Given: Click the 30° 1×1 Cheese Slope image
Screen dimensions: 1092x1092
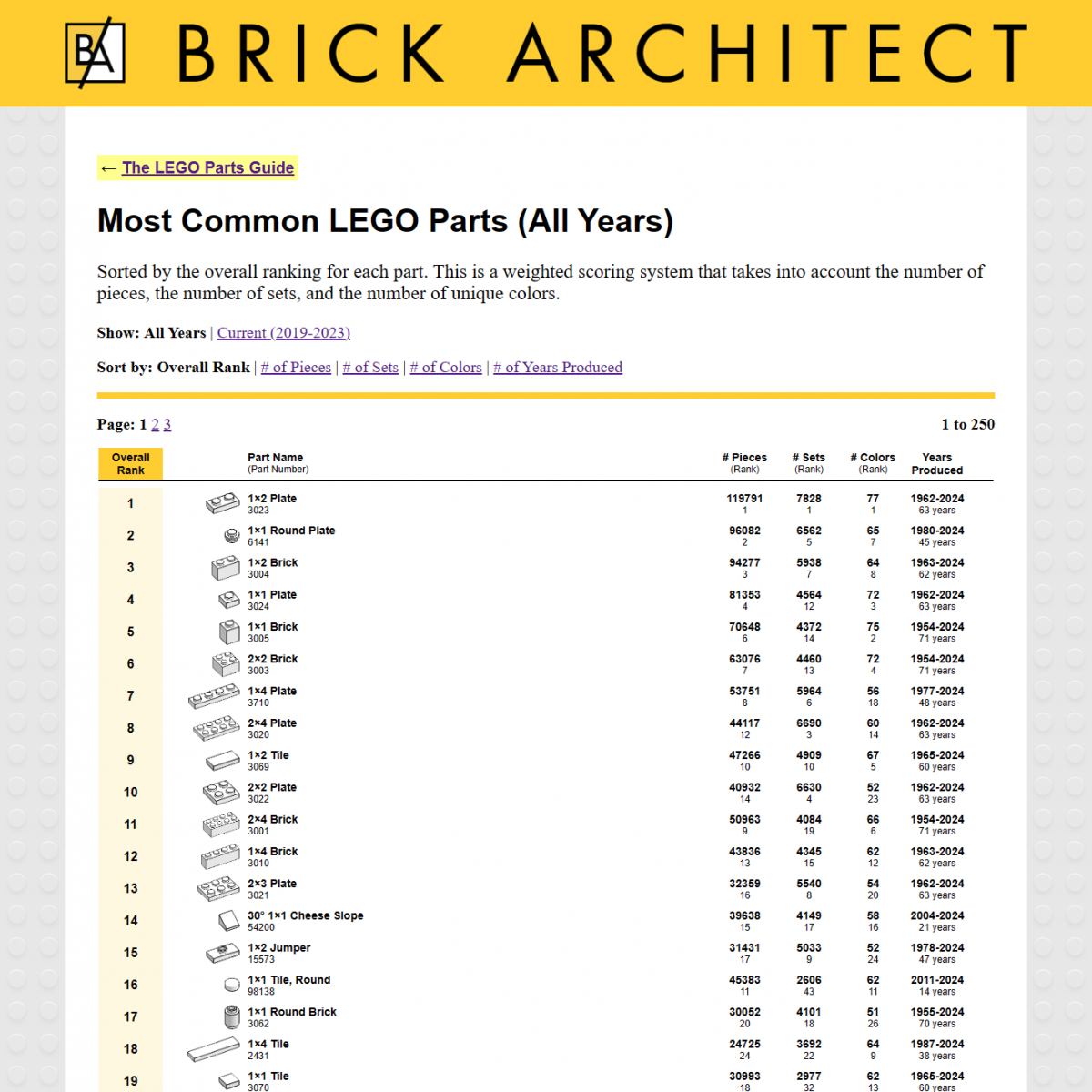Looking at the screenshot, I should pos(227,920).
